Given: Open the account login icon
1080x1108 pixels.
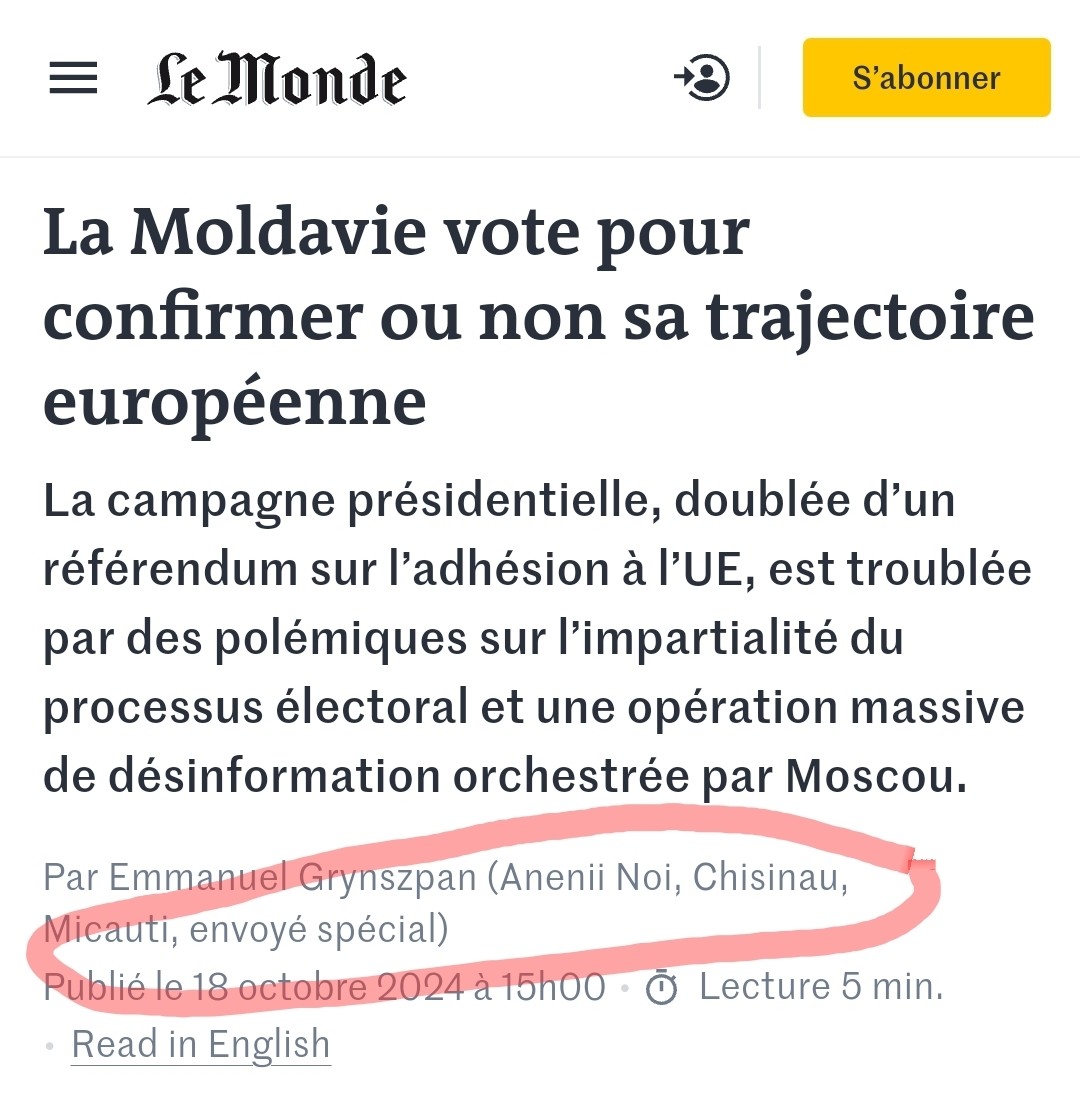Looking at the screenshot, I should 702,78.
